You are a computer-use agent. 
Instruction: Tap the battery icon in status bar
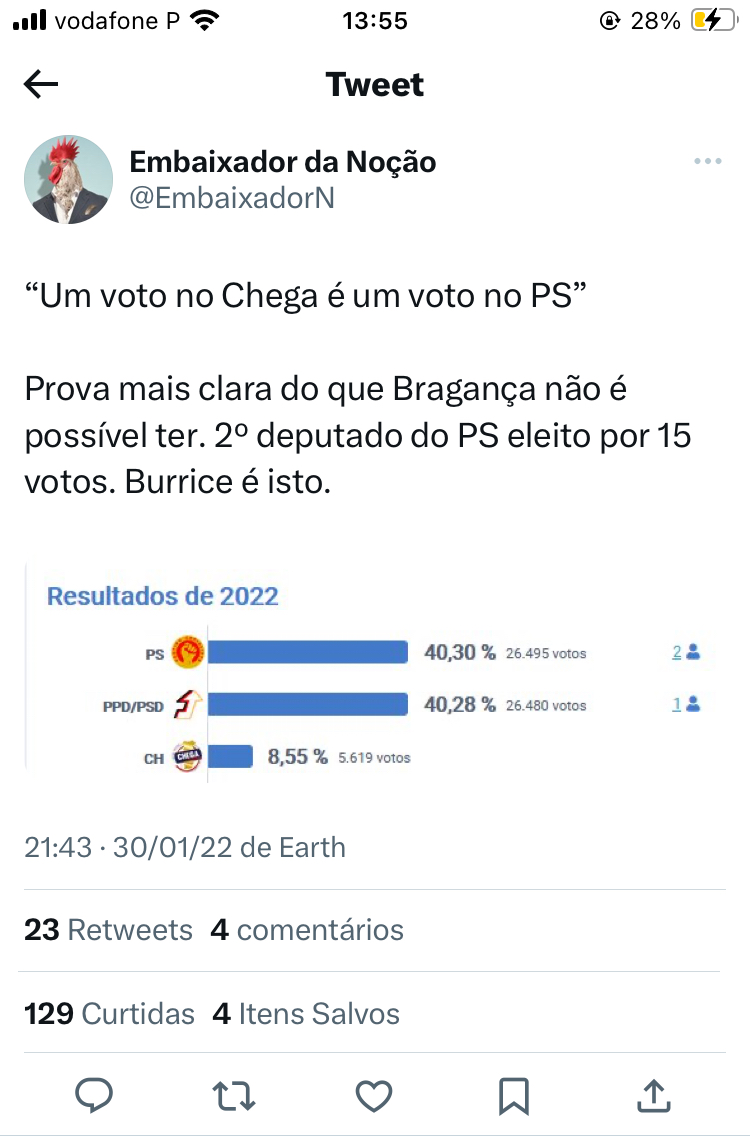click(x=718, y=21)
